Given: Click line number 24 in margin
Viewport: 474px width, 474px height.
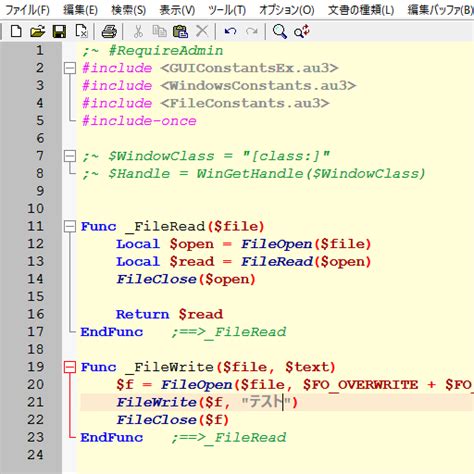Looking at the screenshot, I should (36, 455).
